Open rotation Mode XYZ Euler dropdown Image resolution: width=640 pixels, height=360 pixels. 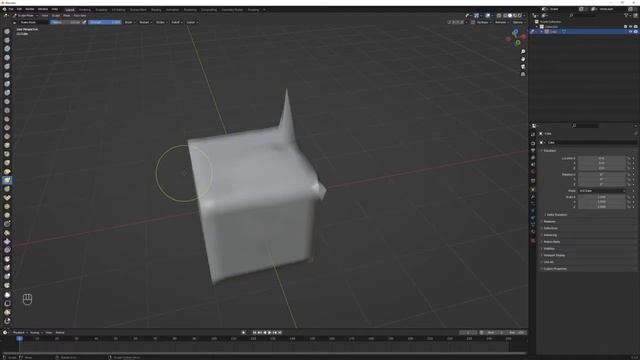[602, 191]
